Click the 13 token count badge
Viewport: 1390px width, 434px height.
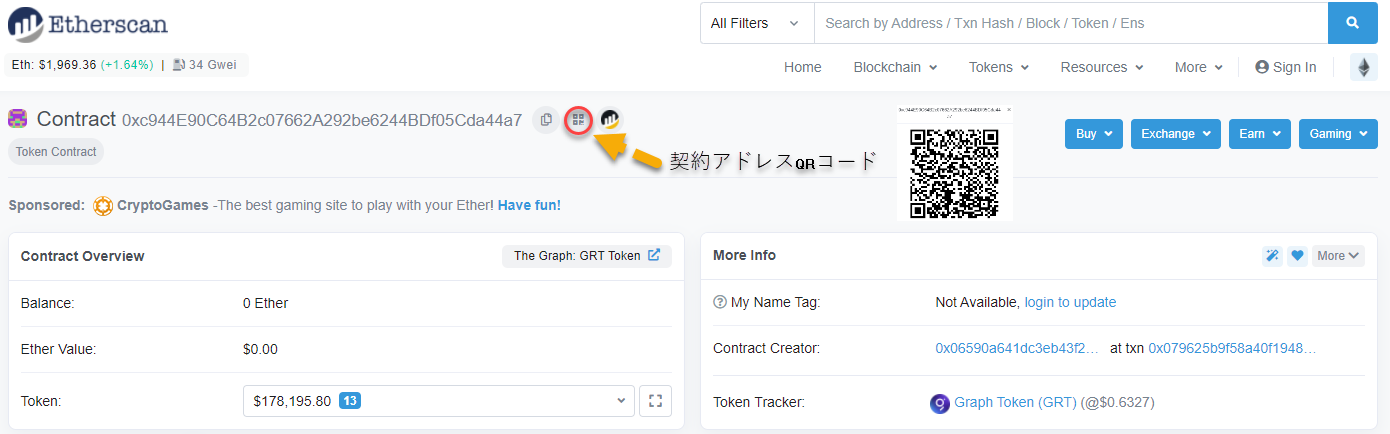coord(350,401)
